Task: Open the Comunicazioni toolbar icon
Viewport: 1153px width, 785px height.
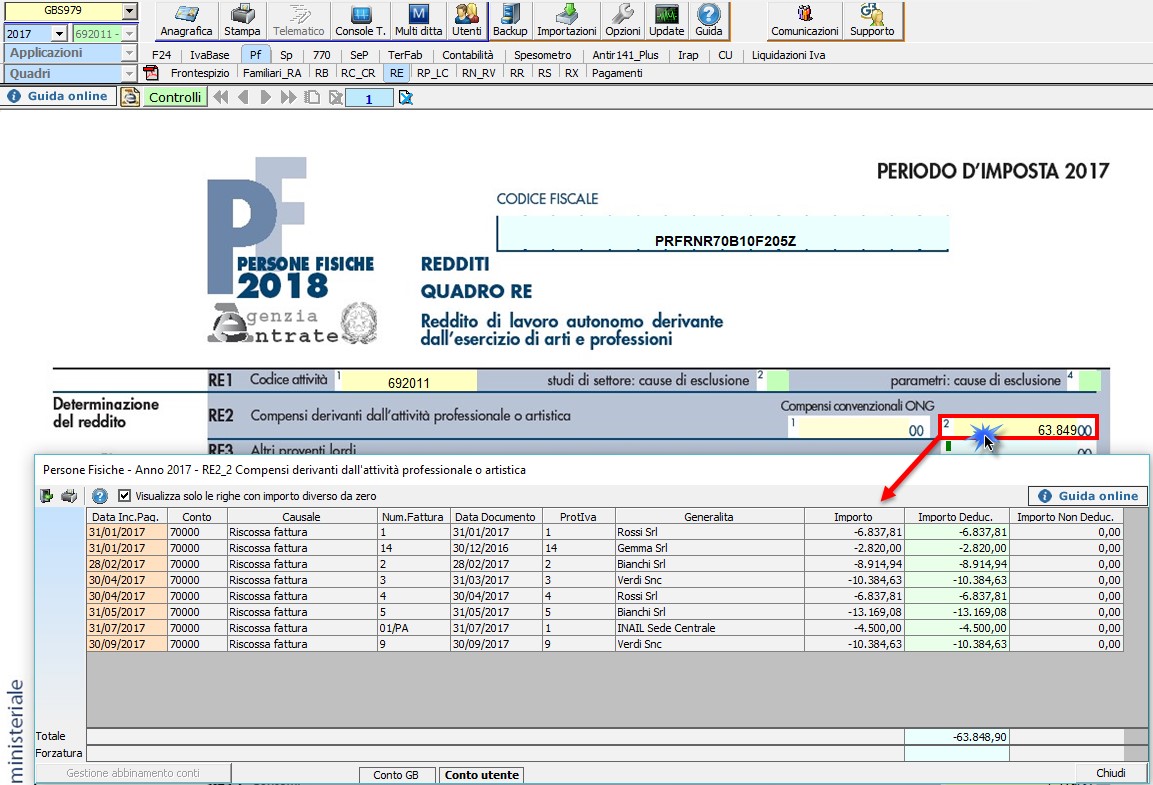Action: pyautogui.click(x=804, y=21)
